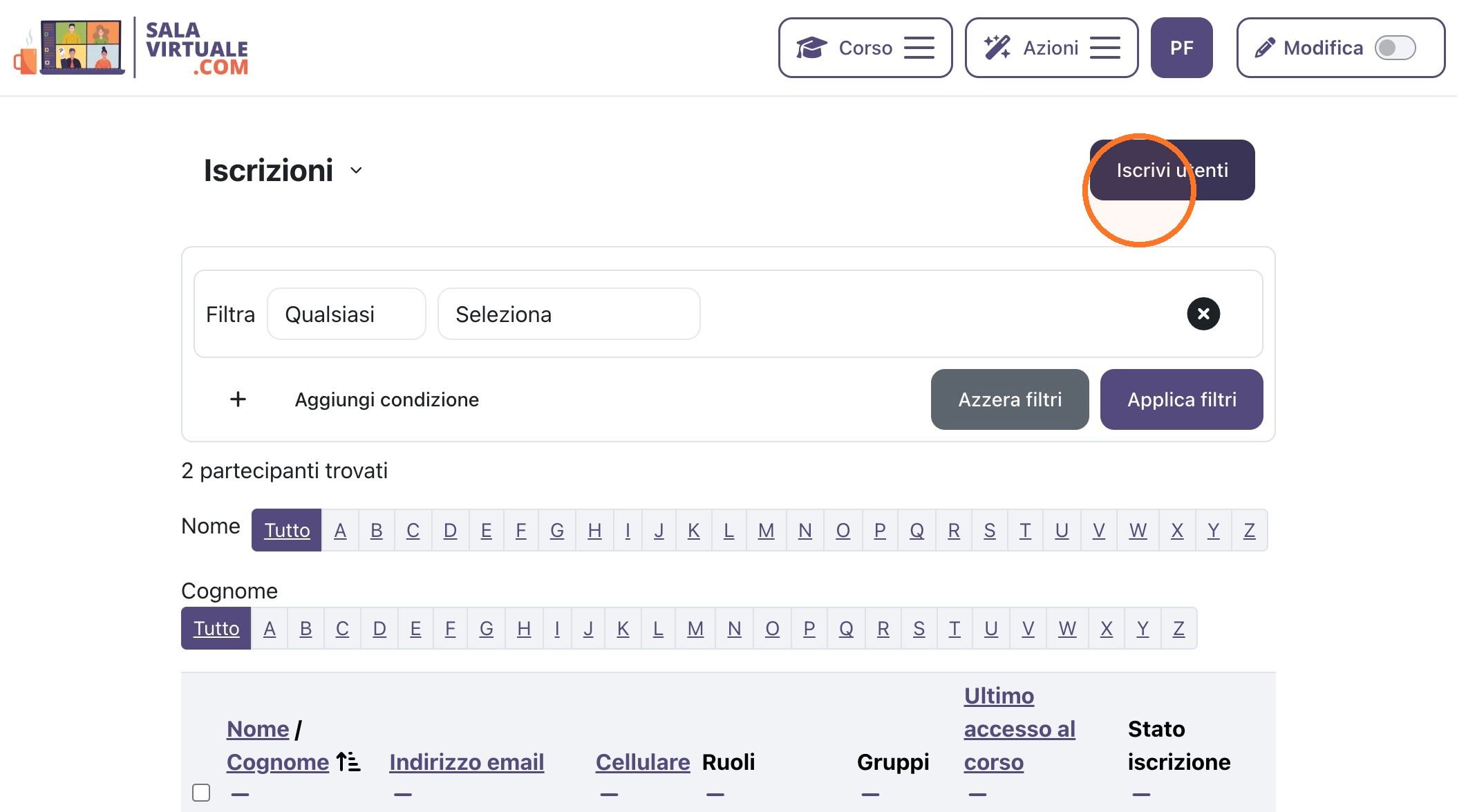Remove the filter row with X icon
Image resolution: width=1457 pixels, height=812 pixels.
(x=1203, y=314)
